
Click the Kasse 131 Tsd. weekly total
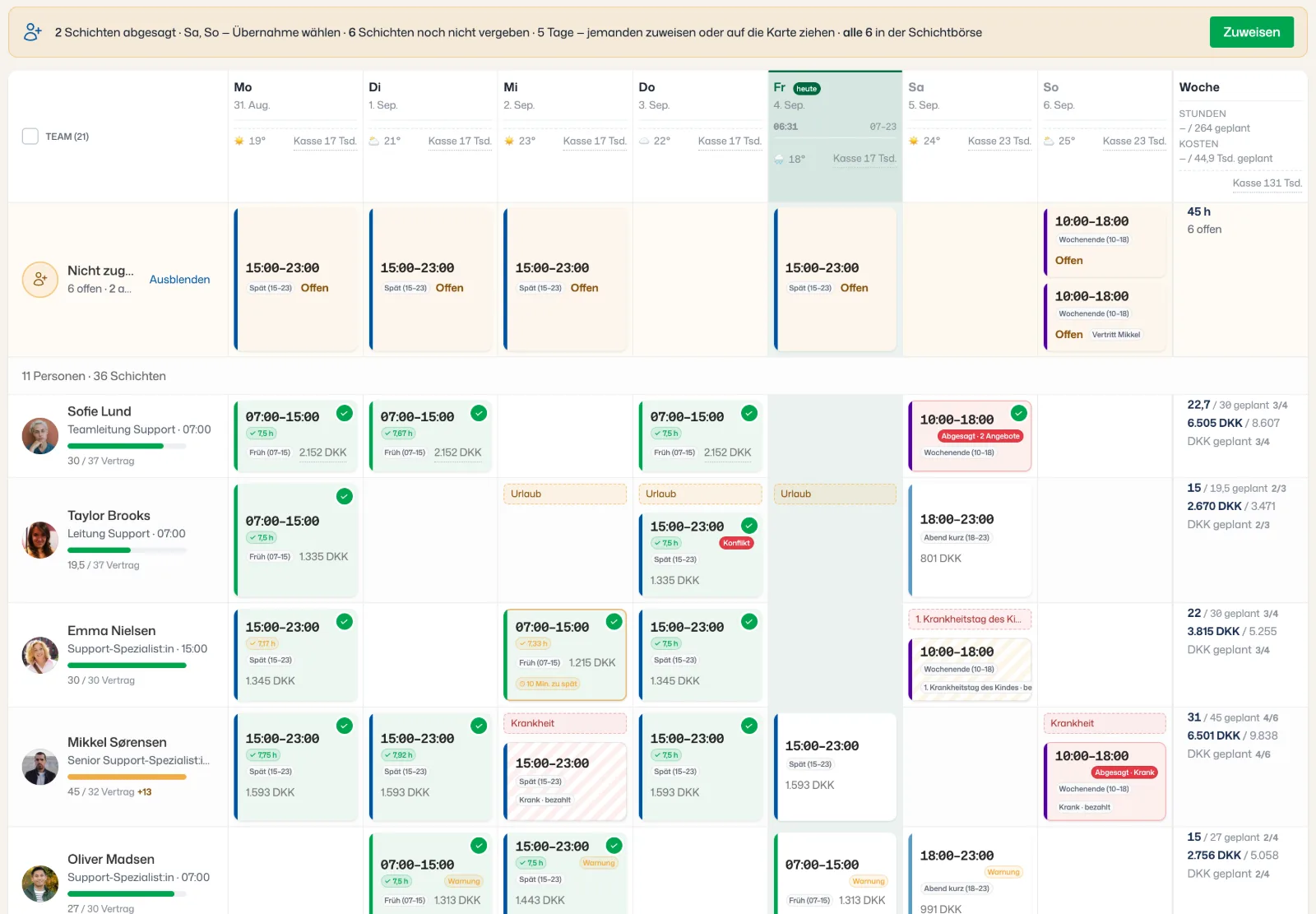click(1267, 183)
